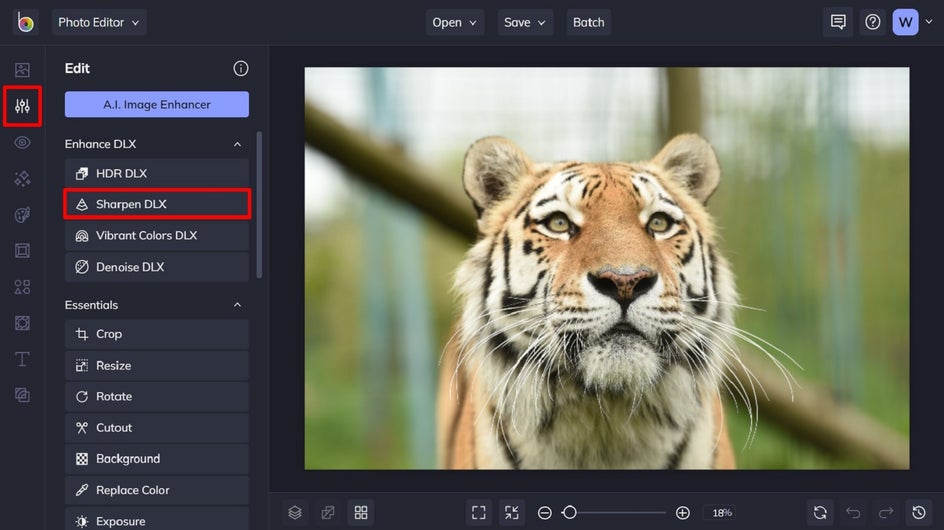Open the Save dropdown menu
Viewport: 944px width, 530px height.
click(525, 22)
